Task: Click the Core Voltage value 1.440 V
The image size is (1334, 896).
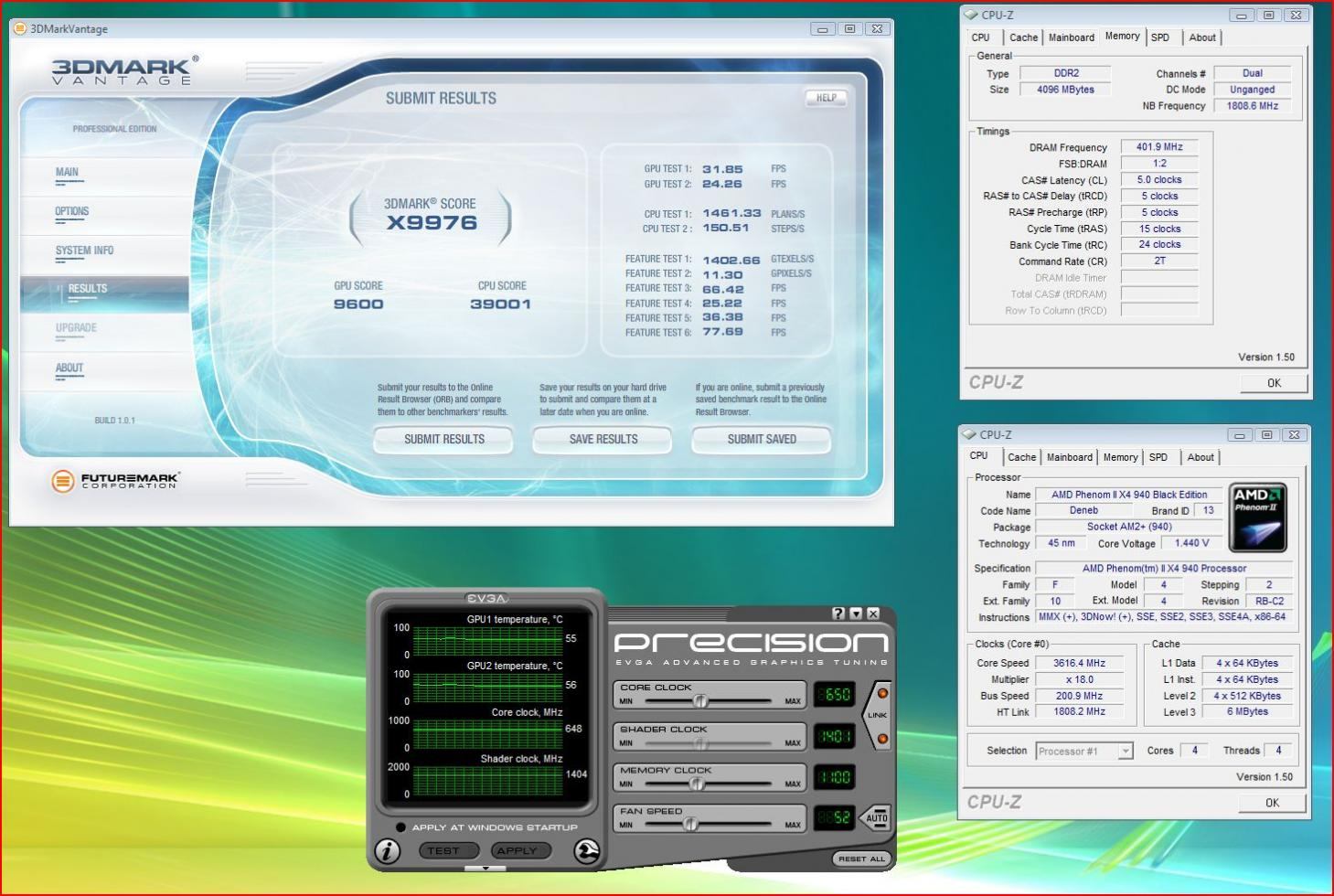Action: click(x=1192, y=543)
